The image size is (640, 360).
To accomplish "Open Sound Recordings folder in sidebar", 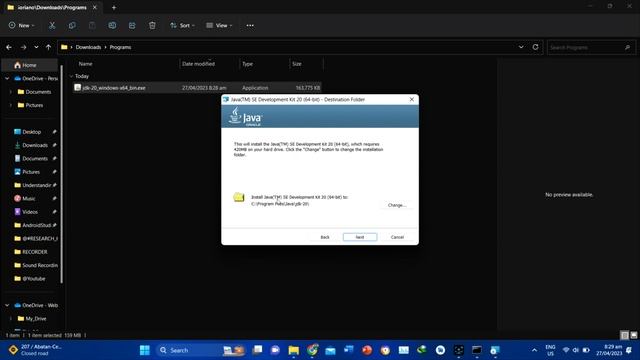I will pos(40,265).
